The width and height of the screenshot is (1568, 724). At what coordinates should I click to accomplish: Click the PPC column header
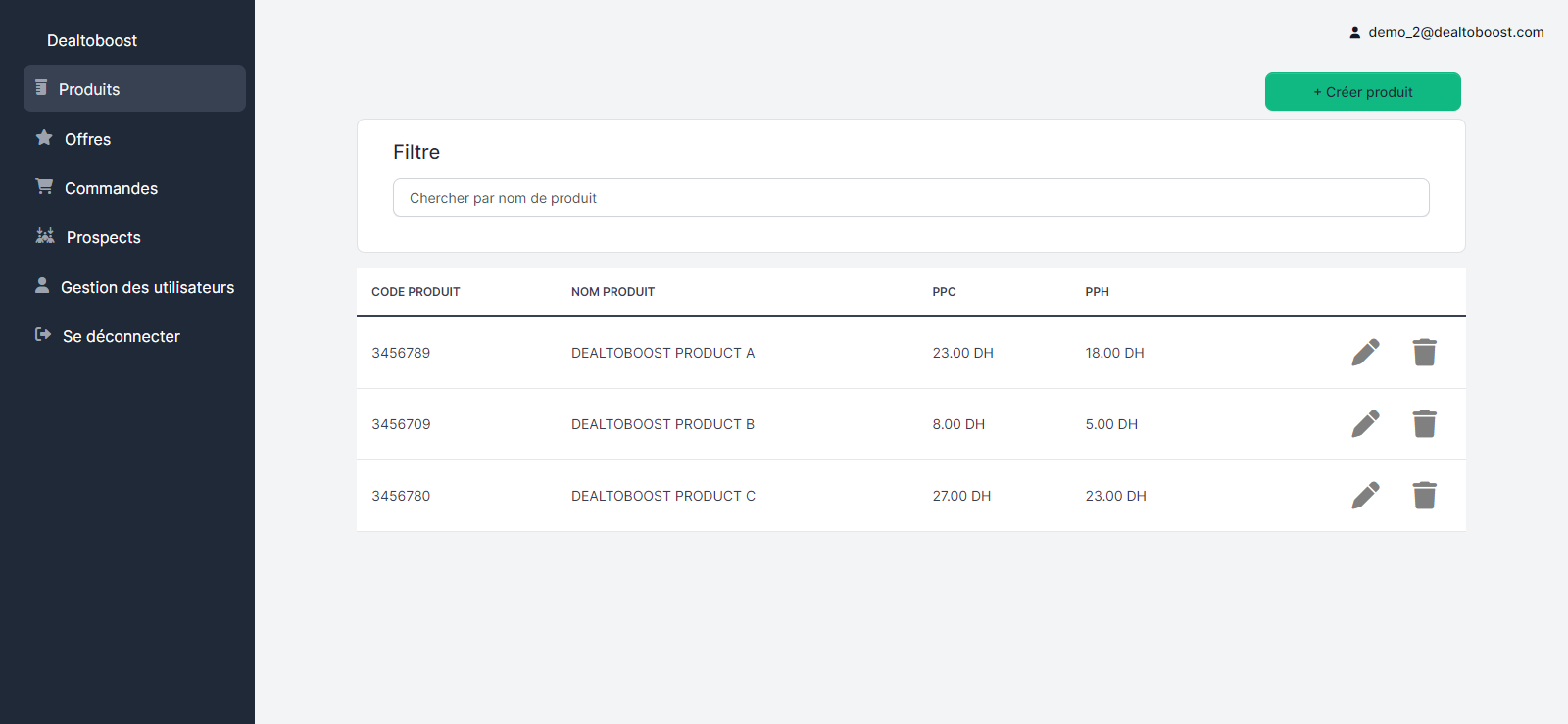click(944, 292)
